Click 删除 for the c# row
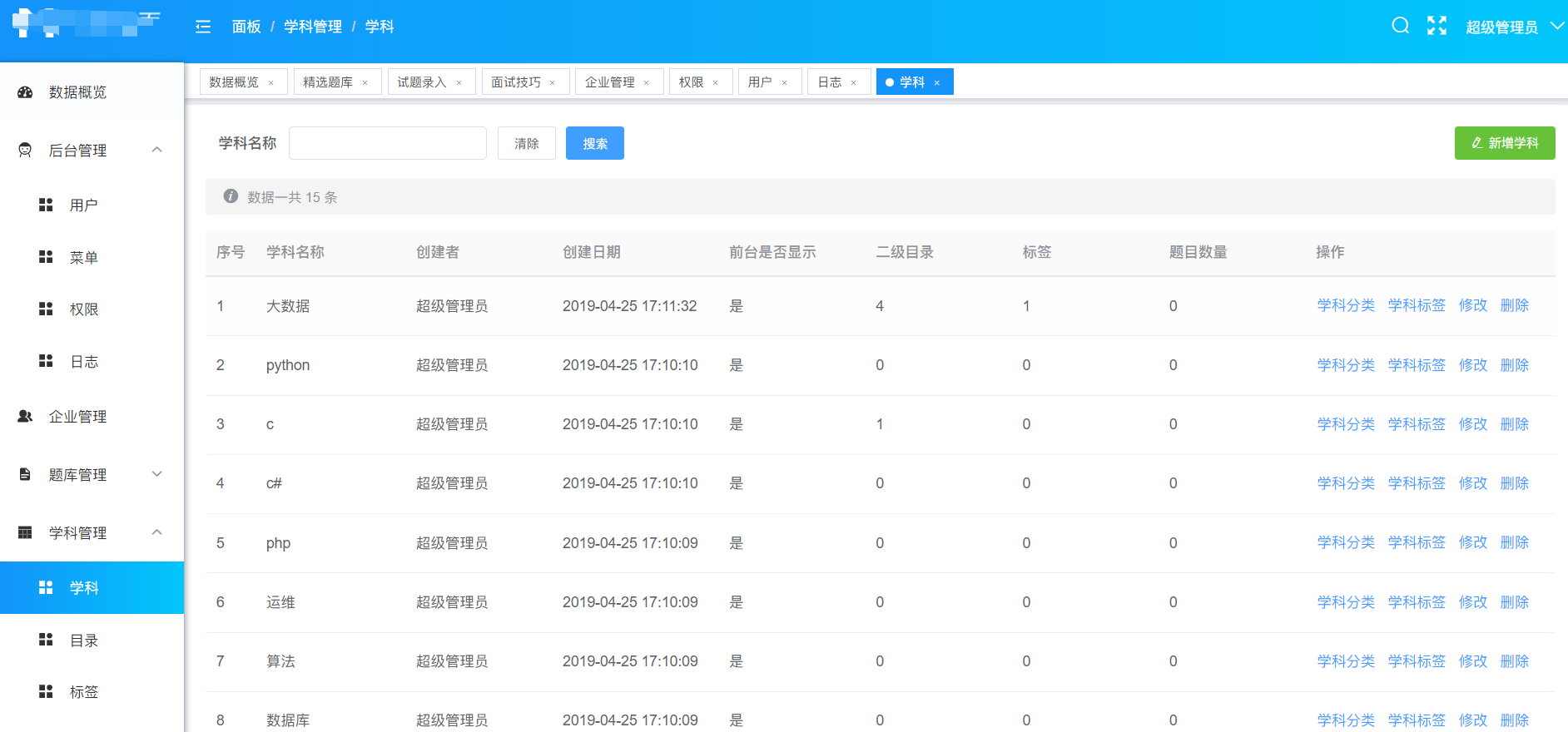The image size is (1568, 732). click(1515, 483)
